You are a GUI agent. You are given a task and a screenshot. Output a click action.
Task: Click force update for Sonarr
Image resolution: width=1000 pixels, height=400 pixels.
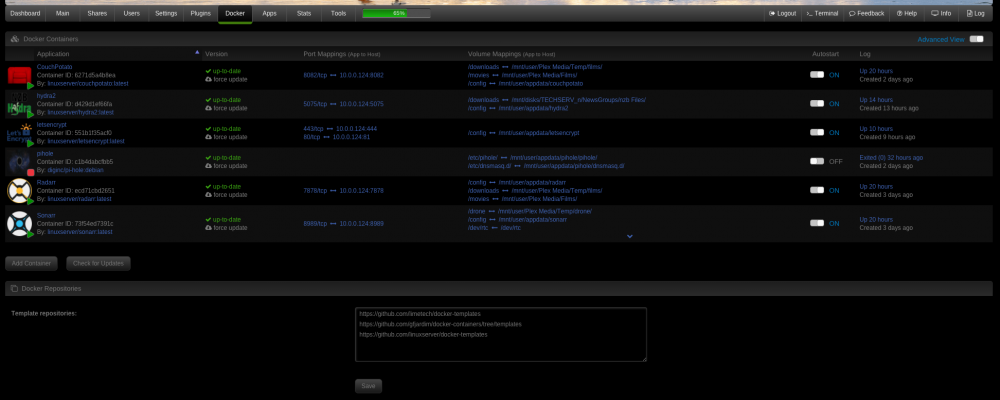coord(226,227)
